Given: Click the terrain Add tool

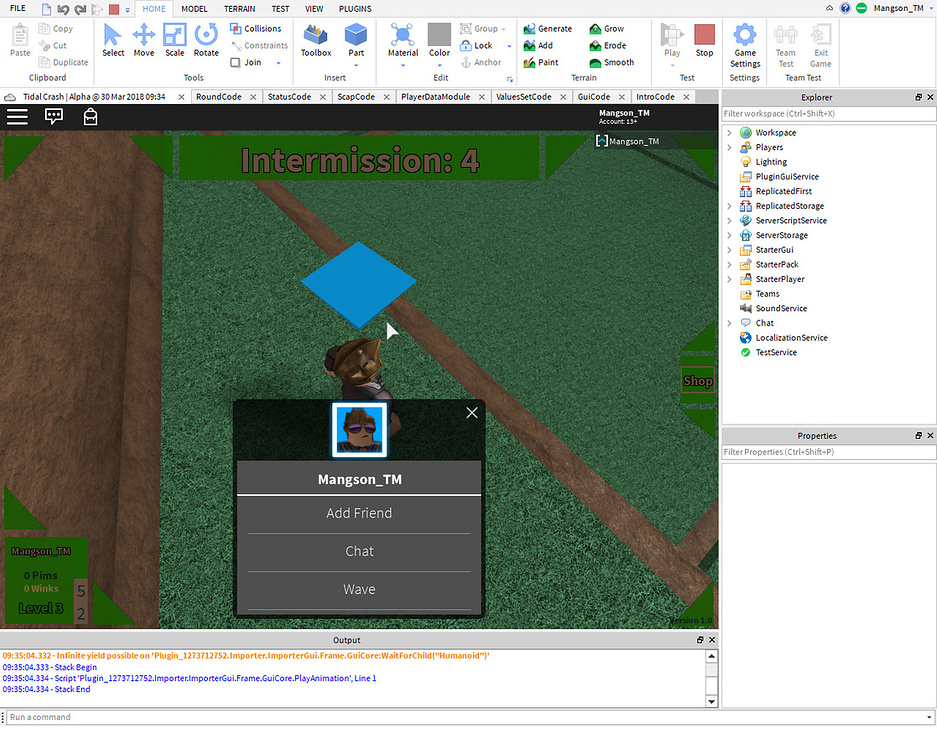Looking at the screenshot, I should [538, 45].
